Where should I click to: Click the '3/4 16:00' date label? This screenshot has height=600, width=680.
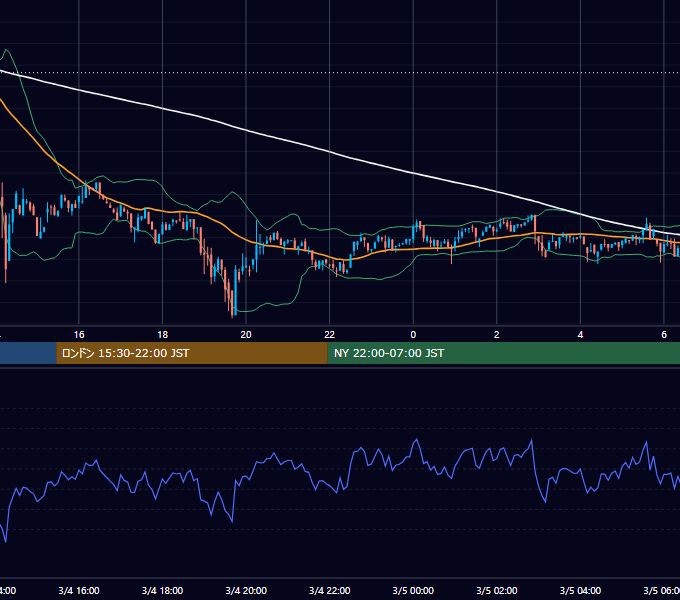coord(79,590)
